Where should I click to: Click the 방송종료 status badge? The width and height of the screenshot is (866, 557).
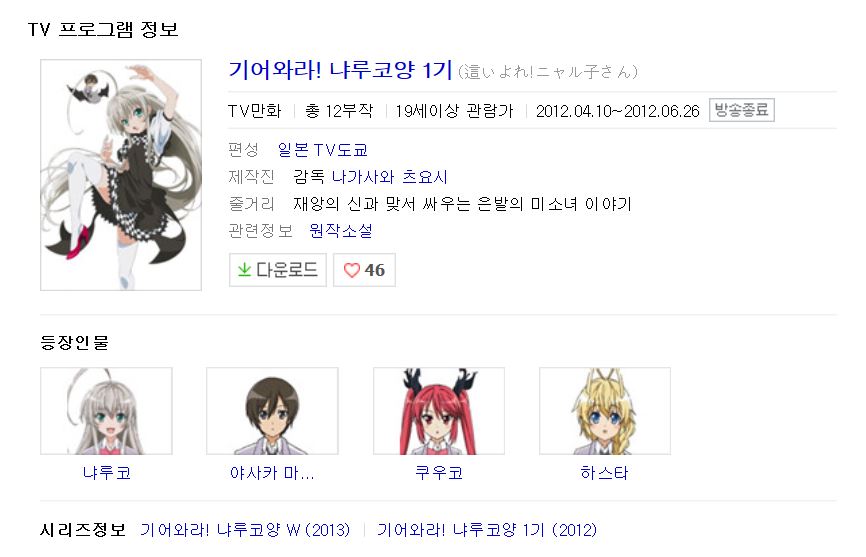point(742,110)
